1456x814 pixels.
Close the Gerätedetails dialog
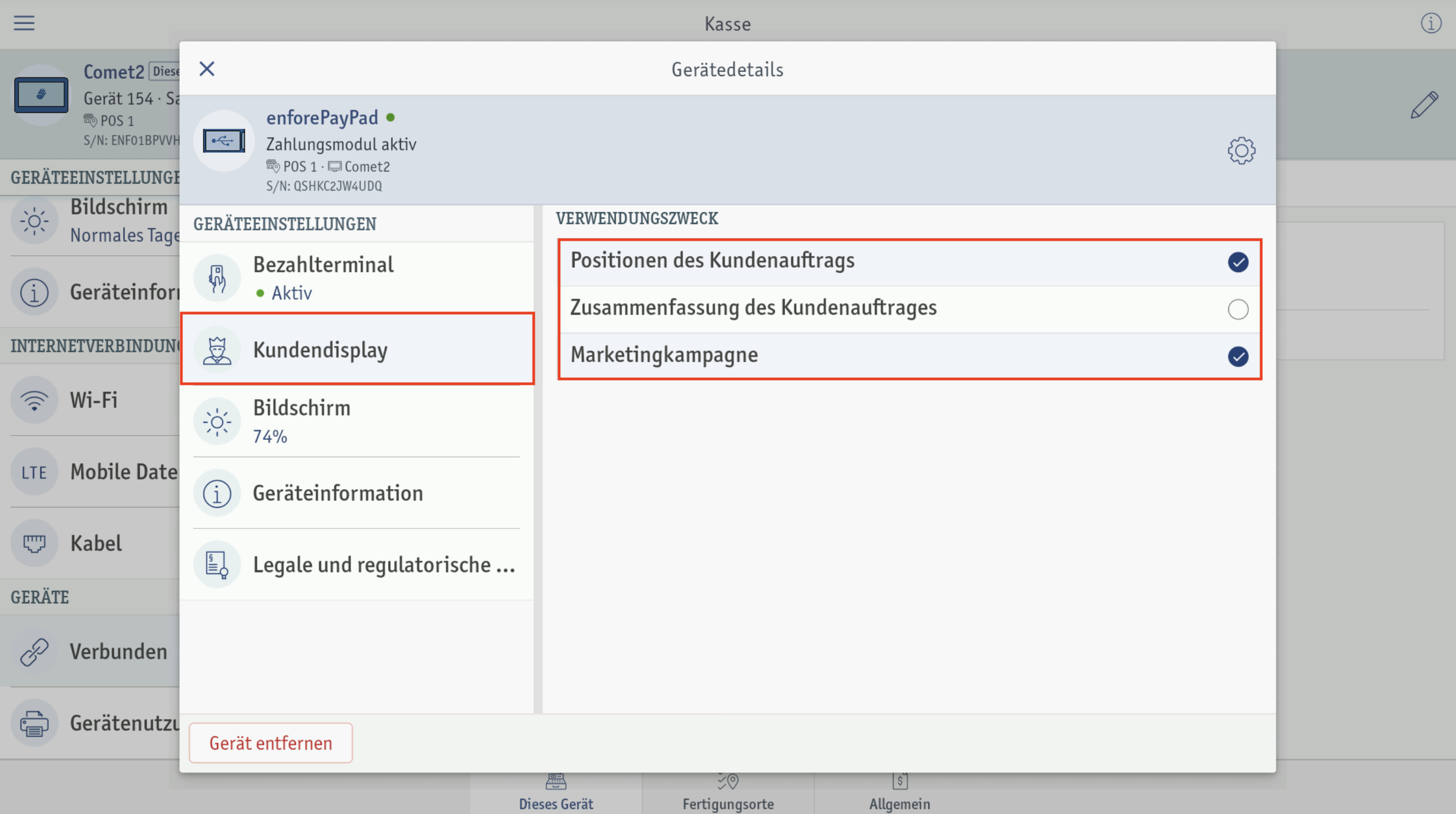[207, 69]
